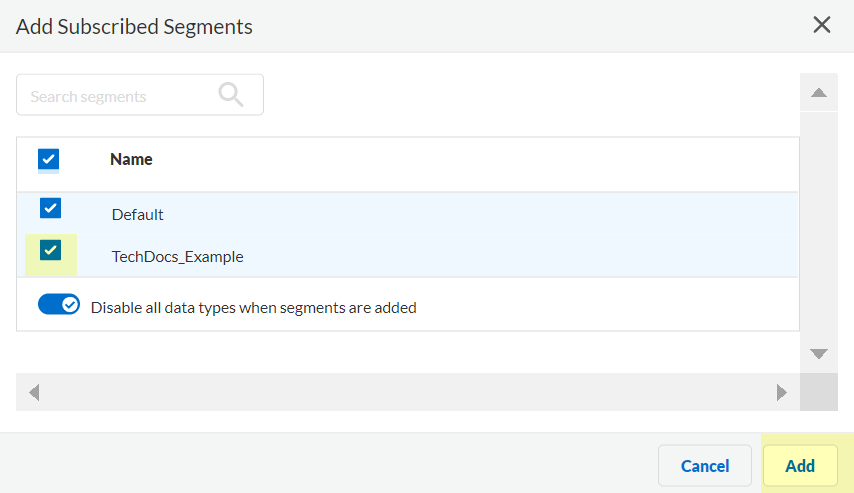The image size is (854, 493).
Task: Click the Name column header
Action: pyautogui.click(x=131, y=159)
